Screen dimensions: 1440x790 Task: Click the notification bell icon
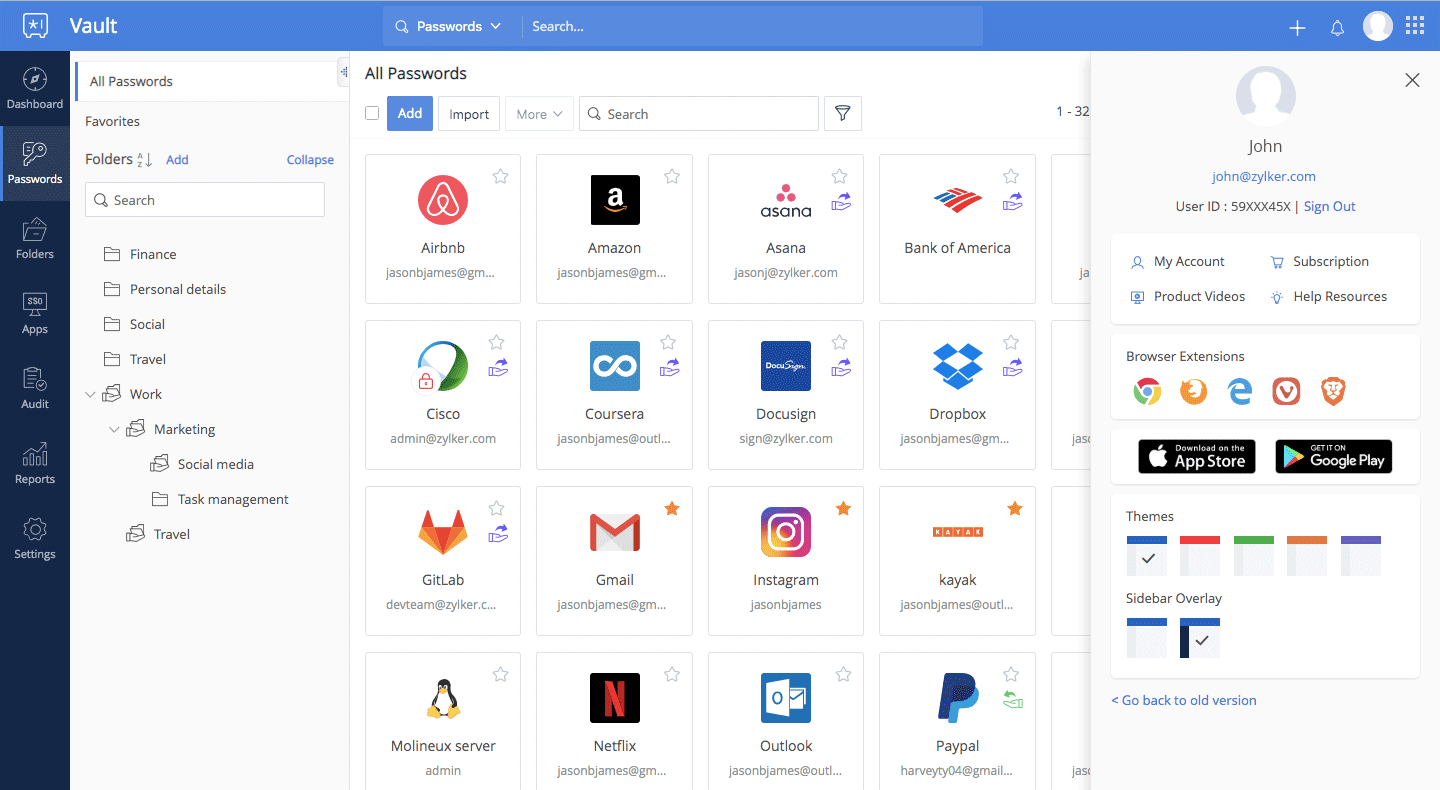(1337, 28)
